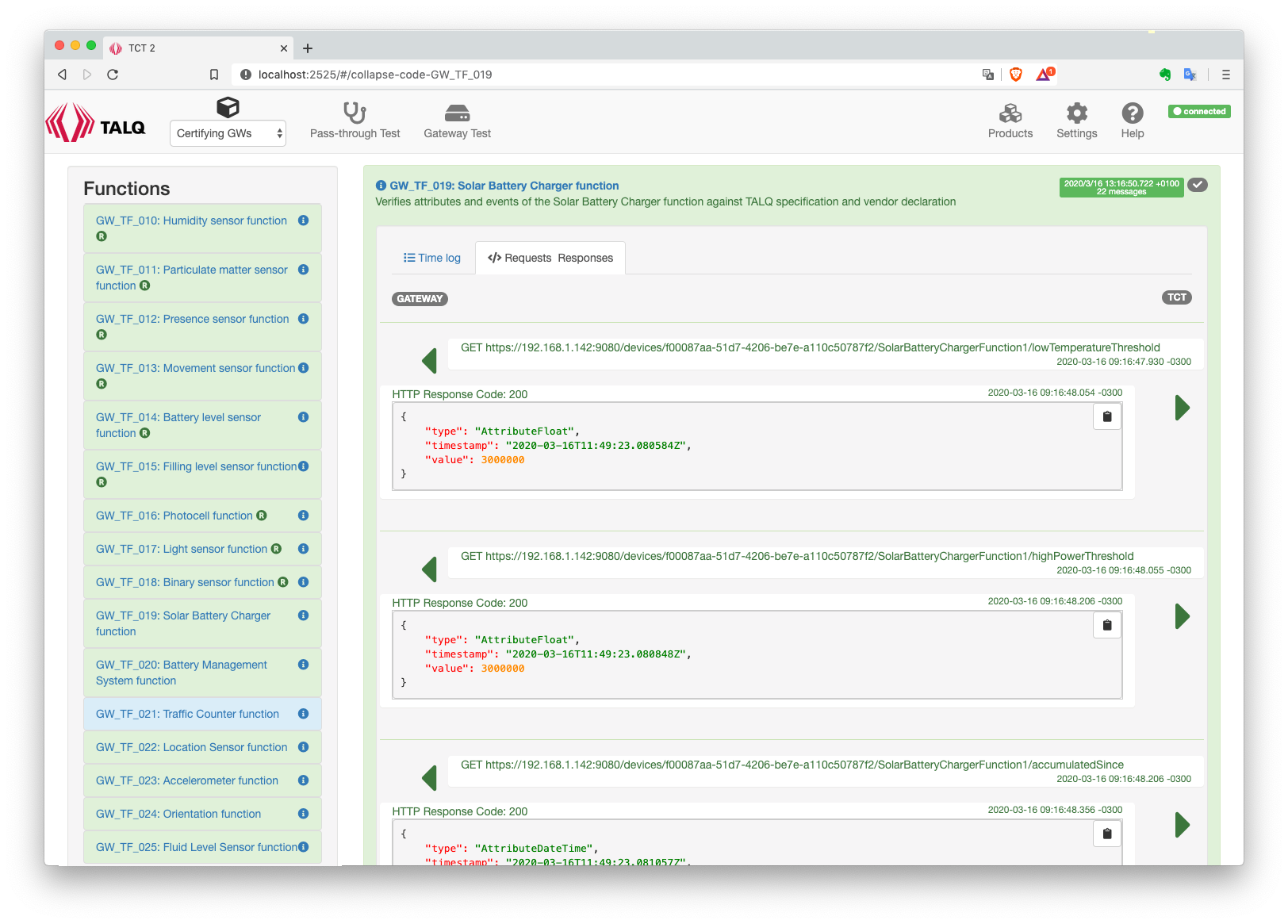
Task: Click the 22 messages timestamp badge
Action: pyautogui.click(x=1121, y=187)
